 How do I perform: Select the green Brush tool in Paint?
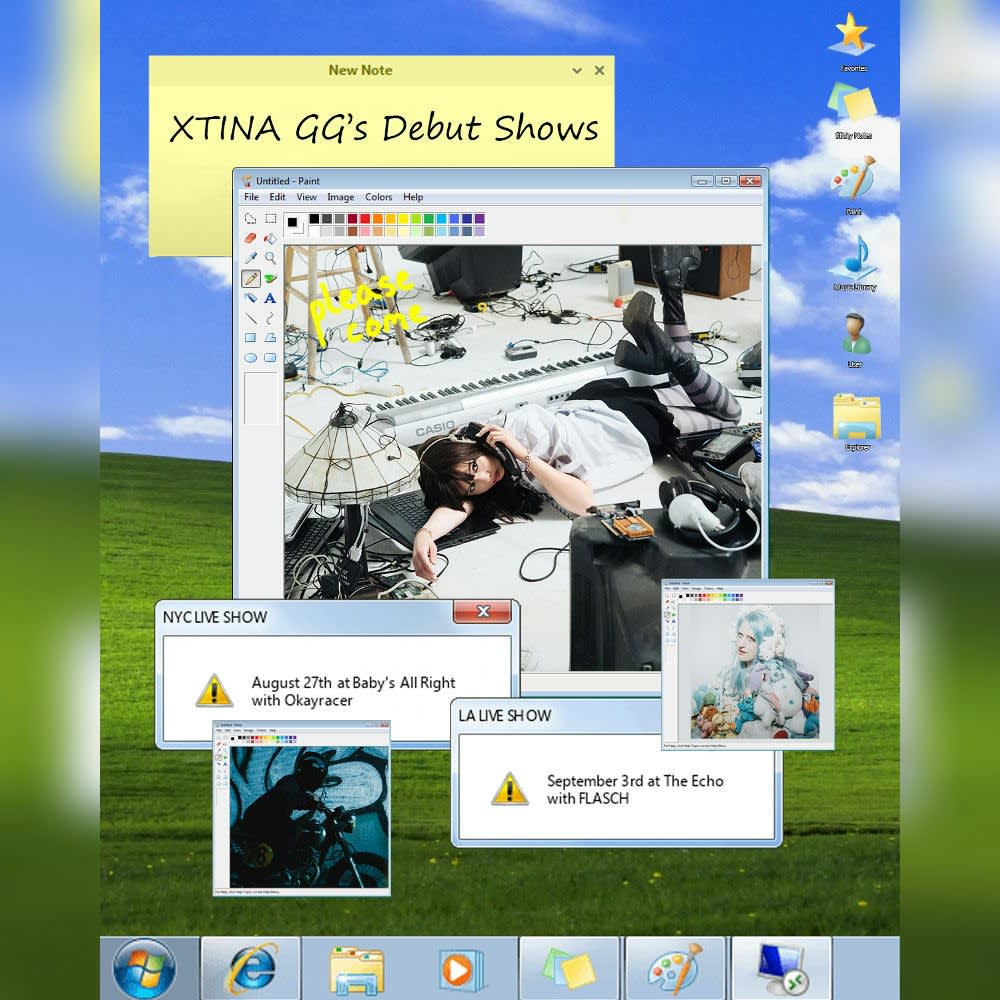(270, 278)
